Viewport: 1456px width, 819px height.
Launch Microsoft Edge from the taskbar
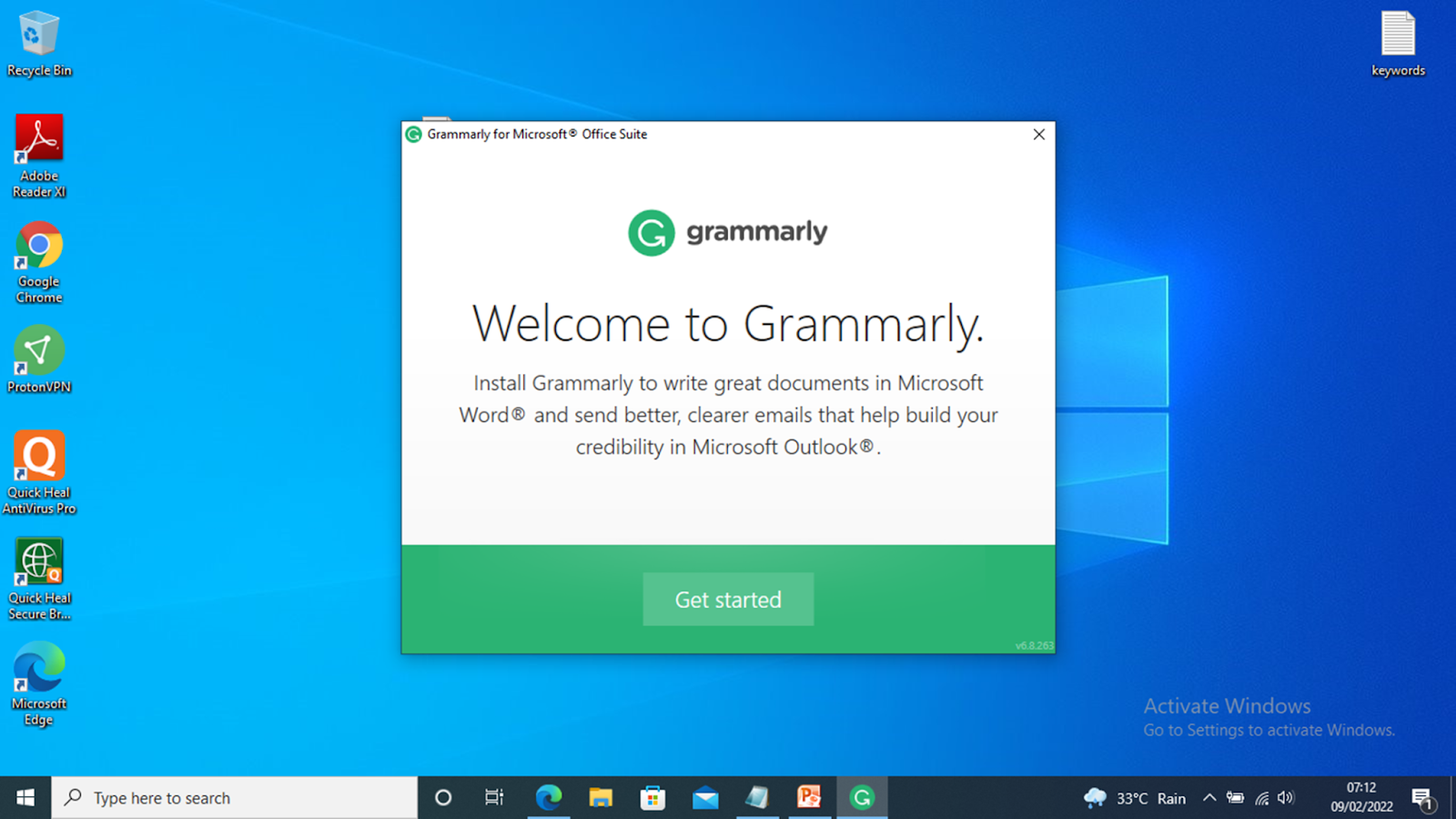tap(549, 798)
